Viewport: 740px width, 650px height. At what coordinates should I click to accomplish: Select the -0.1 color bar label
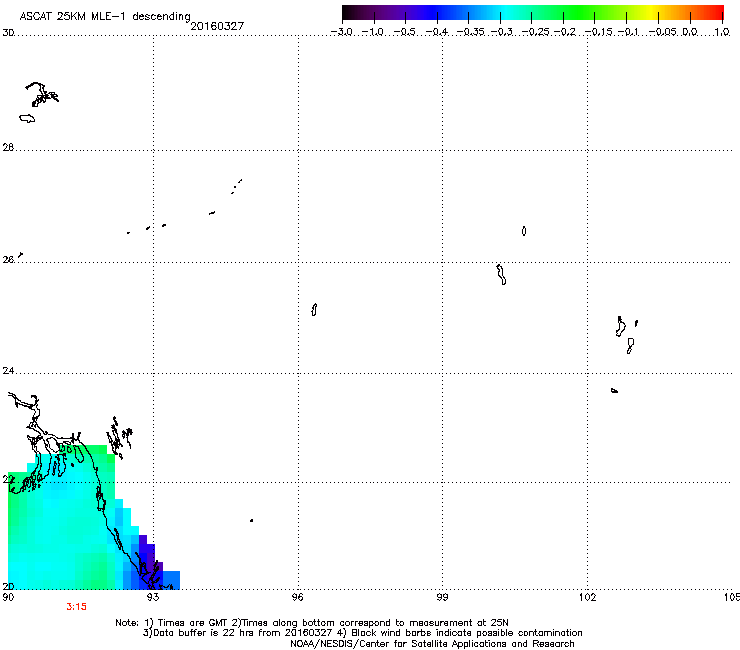tap(628, 32)
